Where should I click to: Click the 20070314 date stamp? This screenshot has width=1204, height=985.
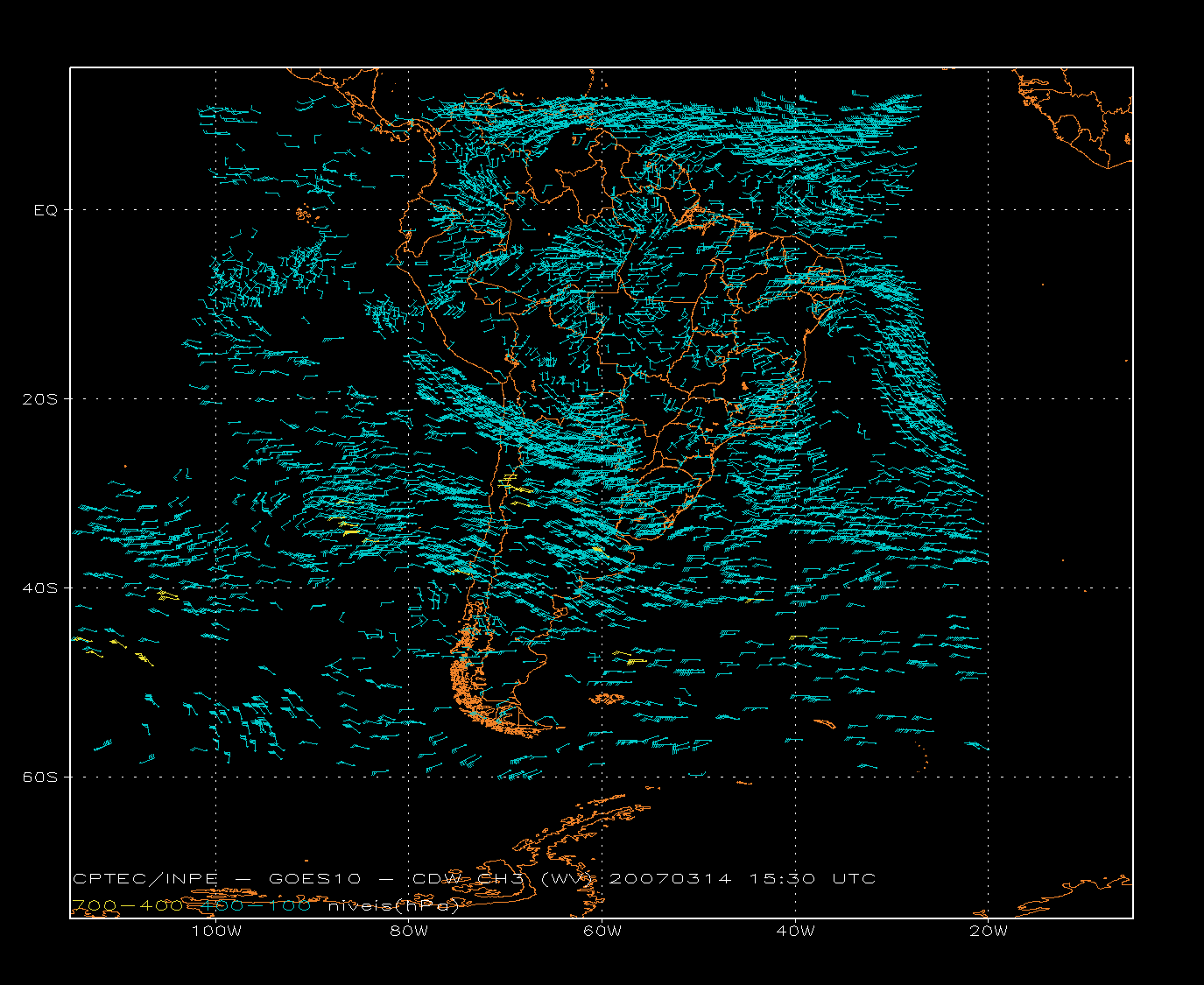coord(670,878)
